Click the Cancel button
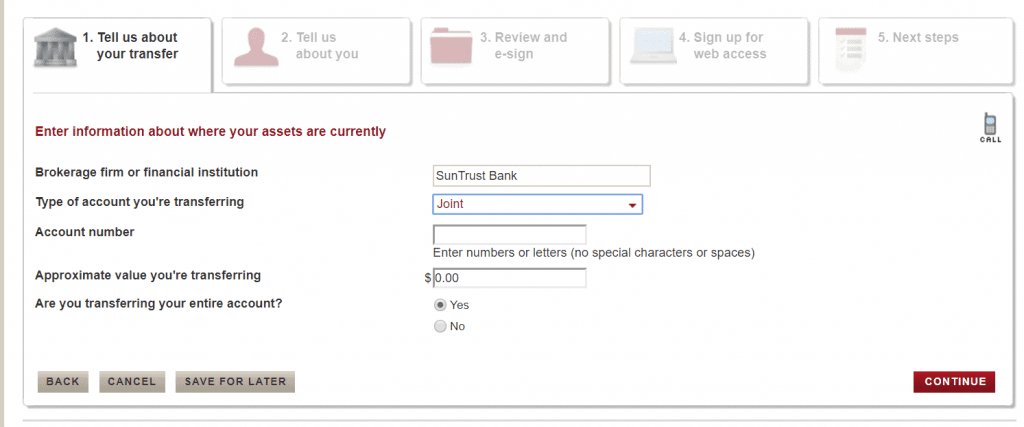The width and height of the screenshot is (1024, 427). point(132,382)
